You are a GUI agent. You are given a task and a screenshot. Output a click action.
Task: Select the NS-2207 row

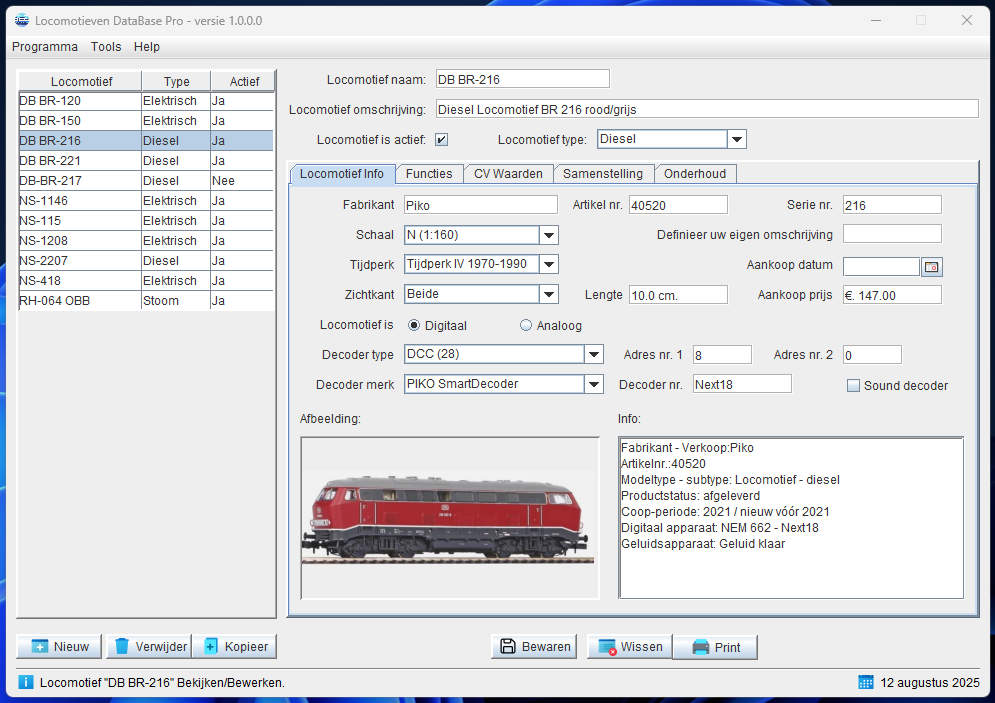146,261
